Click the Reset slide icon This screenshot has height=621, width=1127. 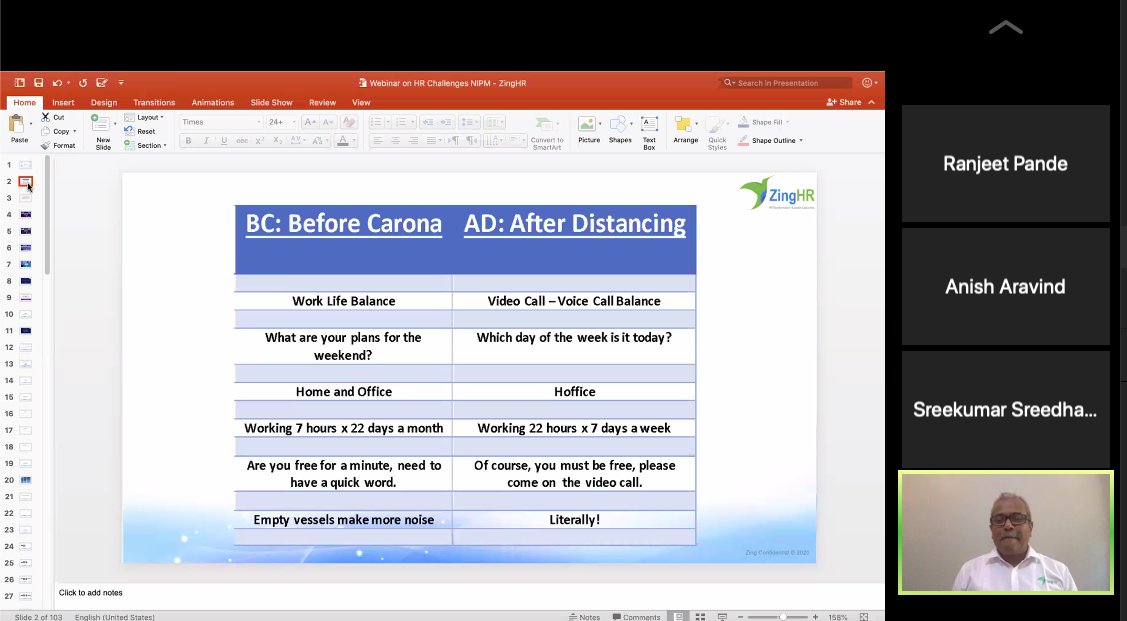[129, 131]
